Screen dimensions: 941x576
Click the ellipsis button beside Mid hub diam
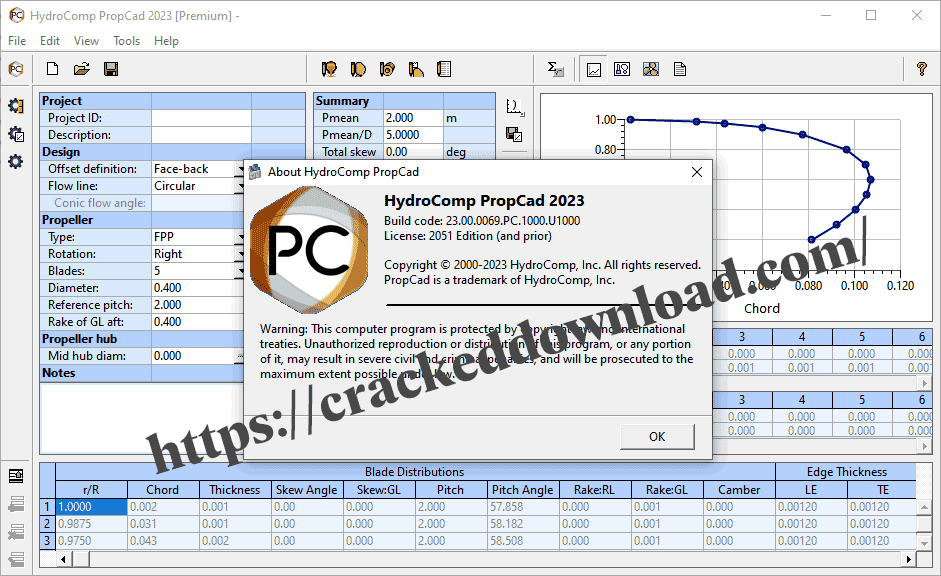pos(240,356)
